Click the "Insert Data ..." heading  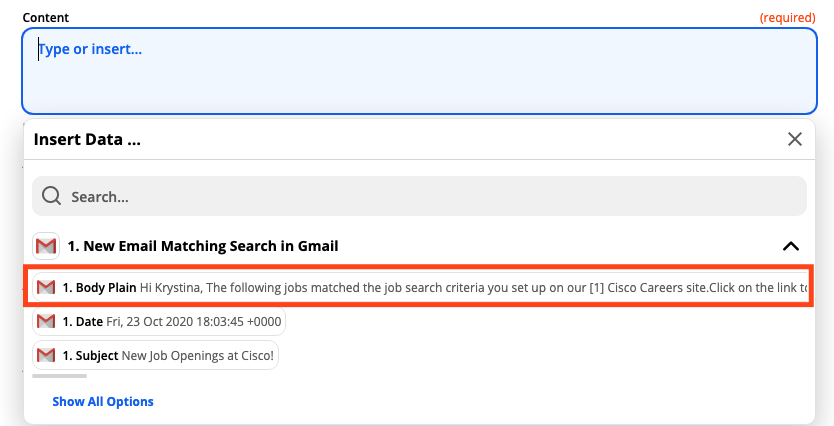[87, 139]
